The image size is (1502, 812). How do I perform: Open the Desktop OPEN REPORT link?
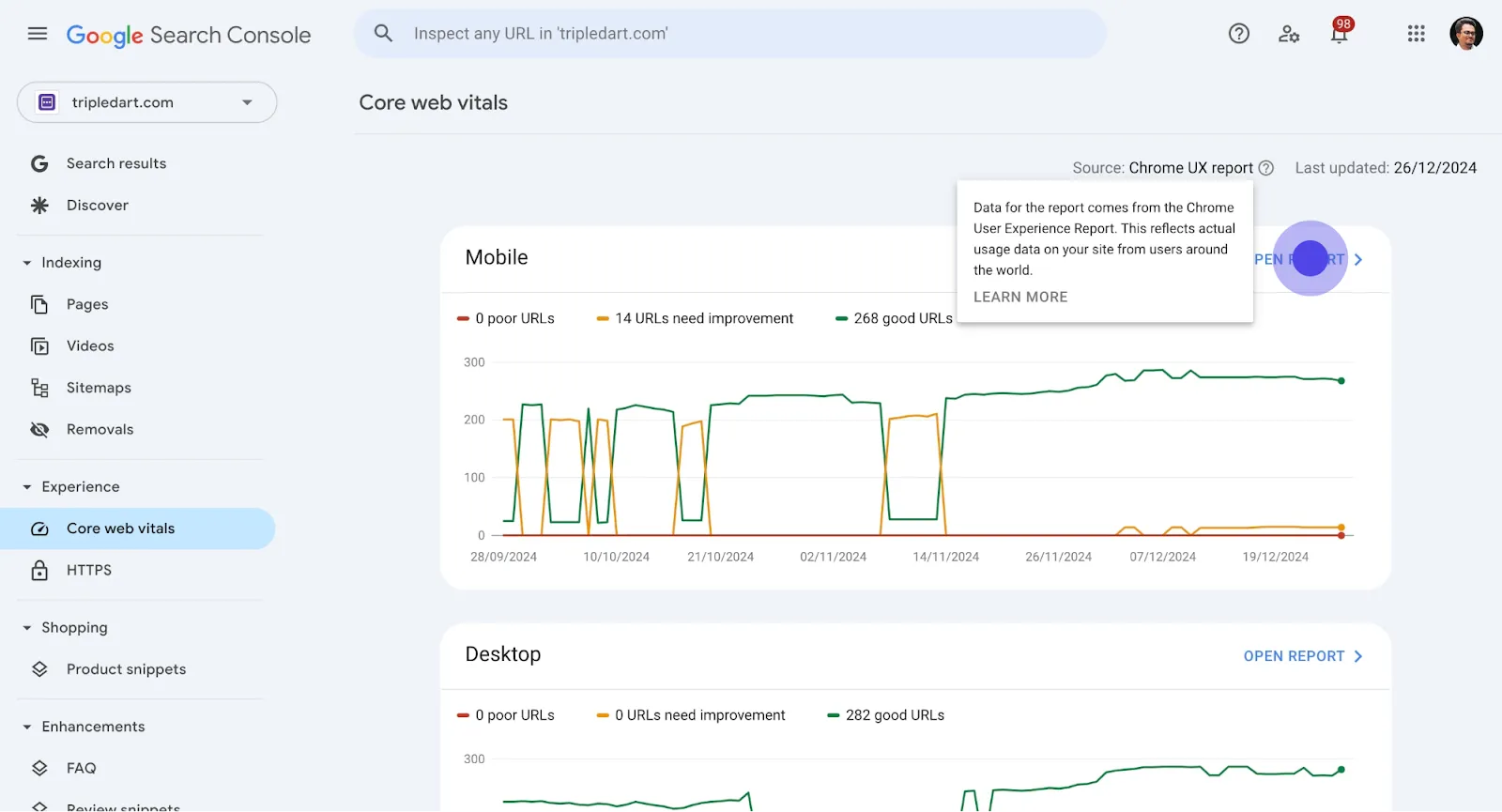tap(1295, 656)
